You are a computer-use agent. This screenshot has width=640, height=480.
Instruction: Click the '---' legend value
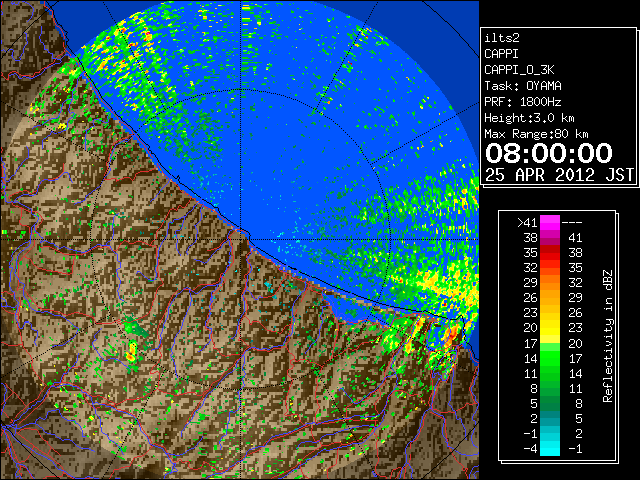point(572,223)
